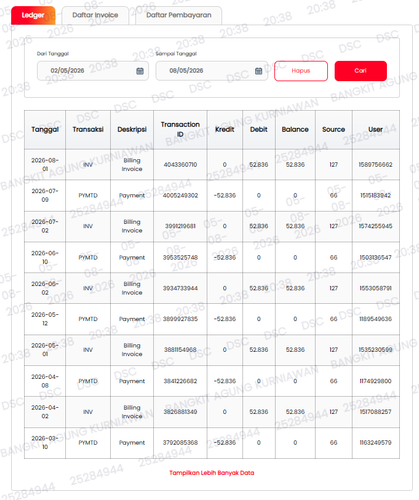Click the date cell 2026-04-02

pyautogui.click(x=45, y=412)
